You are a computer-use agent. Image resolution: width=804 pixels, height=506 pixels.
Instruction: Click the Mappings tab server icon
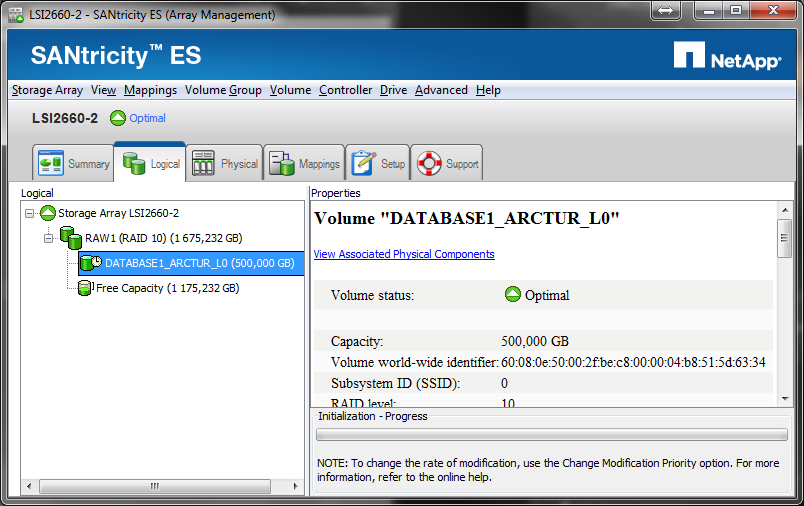[x=282, y=164]
